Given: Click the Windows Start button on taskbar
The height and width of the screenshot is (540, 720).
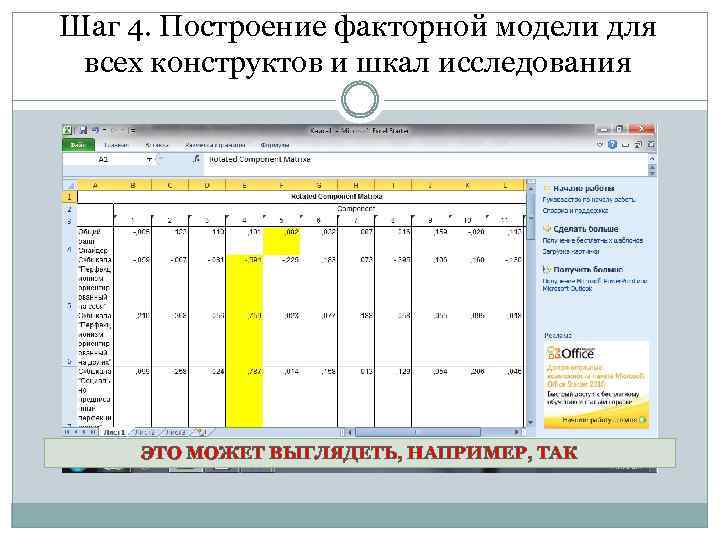Looking at the screenshot, I should tap(76, 469).
